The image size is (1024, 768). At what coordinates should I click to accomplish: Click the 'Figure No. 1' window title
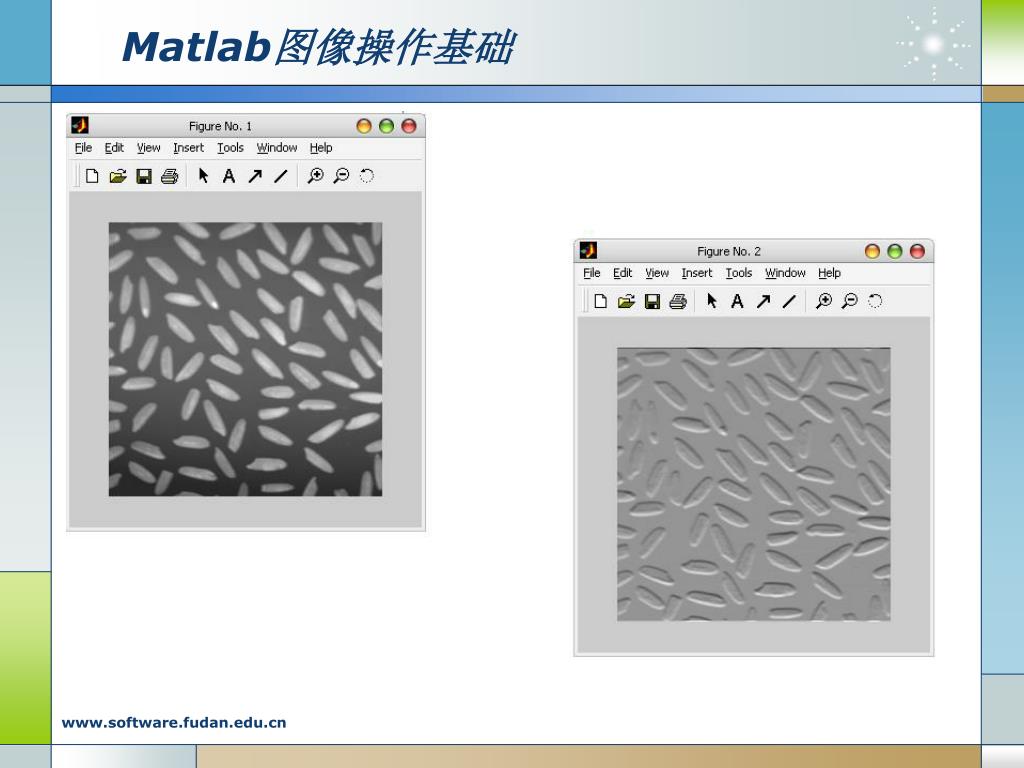click(220, 126)
